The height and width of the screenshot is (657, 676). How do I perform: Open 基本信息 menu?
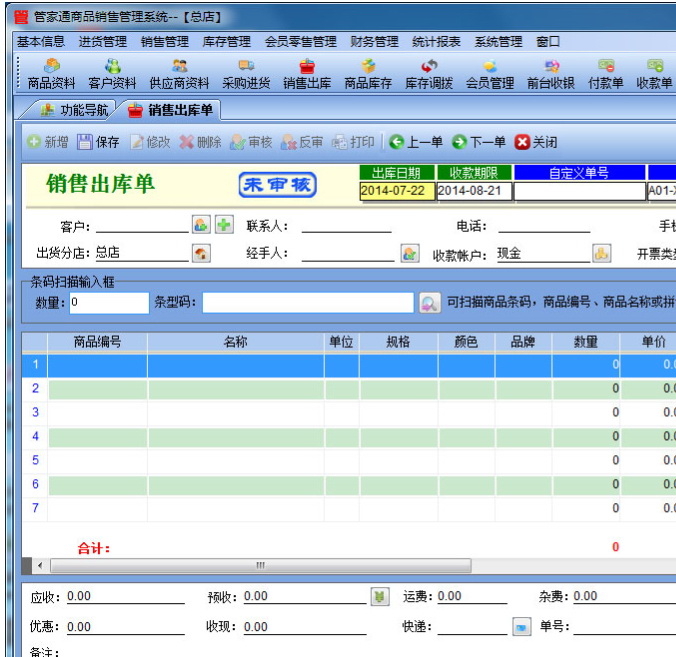(x=41, y=41)
